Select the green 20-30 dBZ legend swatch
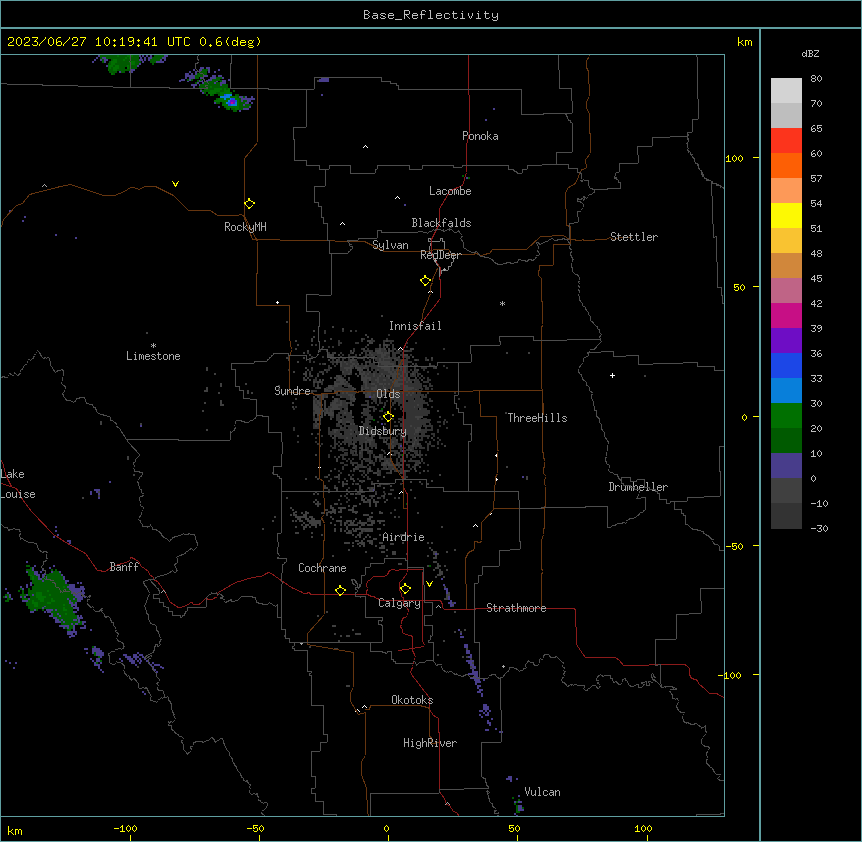This screenshot has width=862, height=842. click(786, 416)
